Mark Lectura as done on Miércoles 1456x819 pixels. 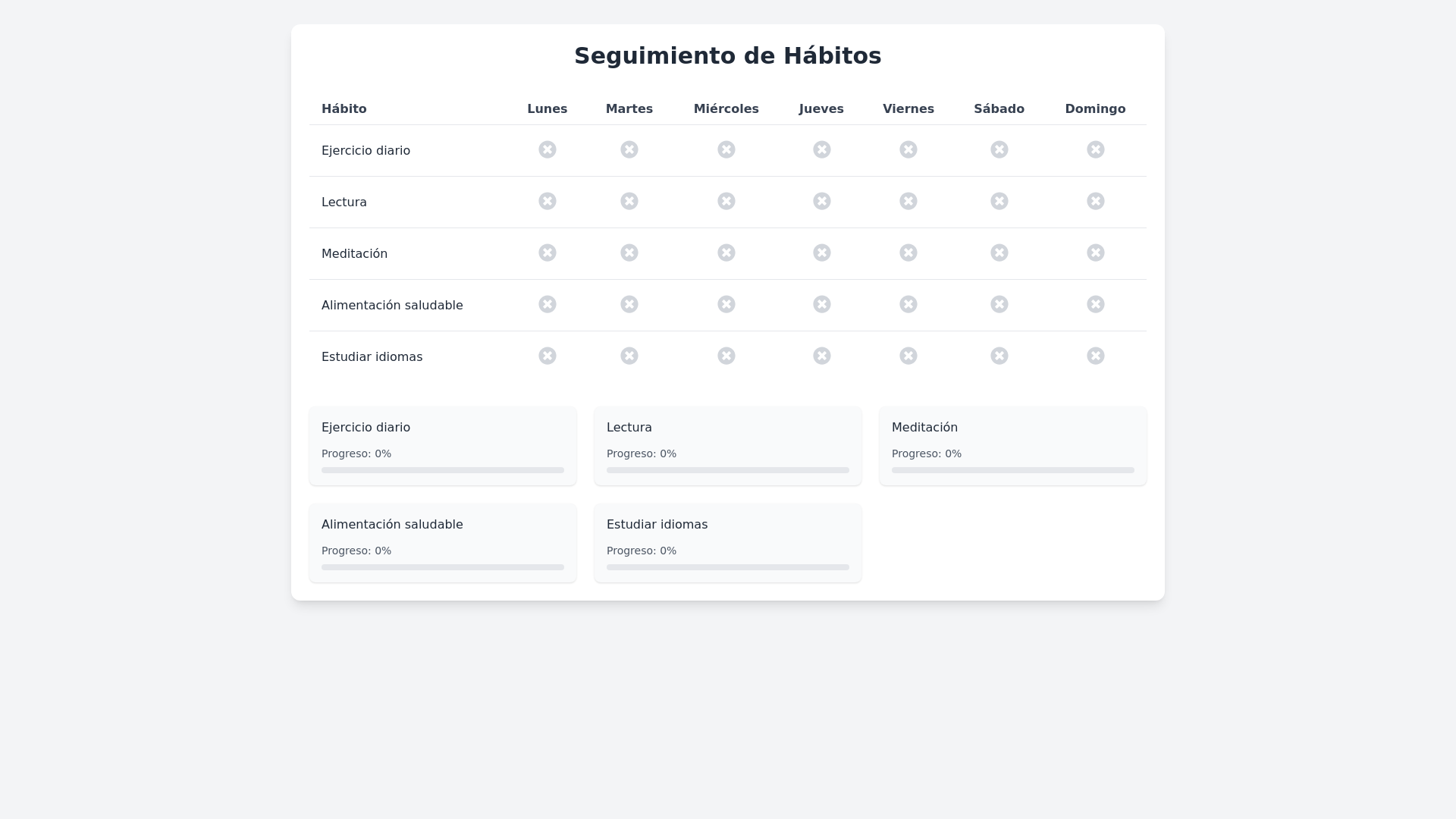726,201
